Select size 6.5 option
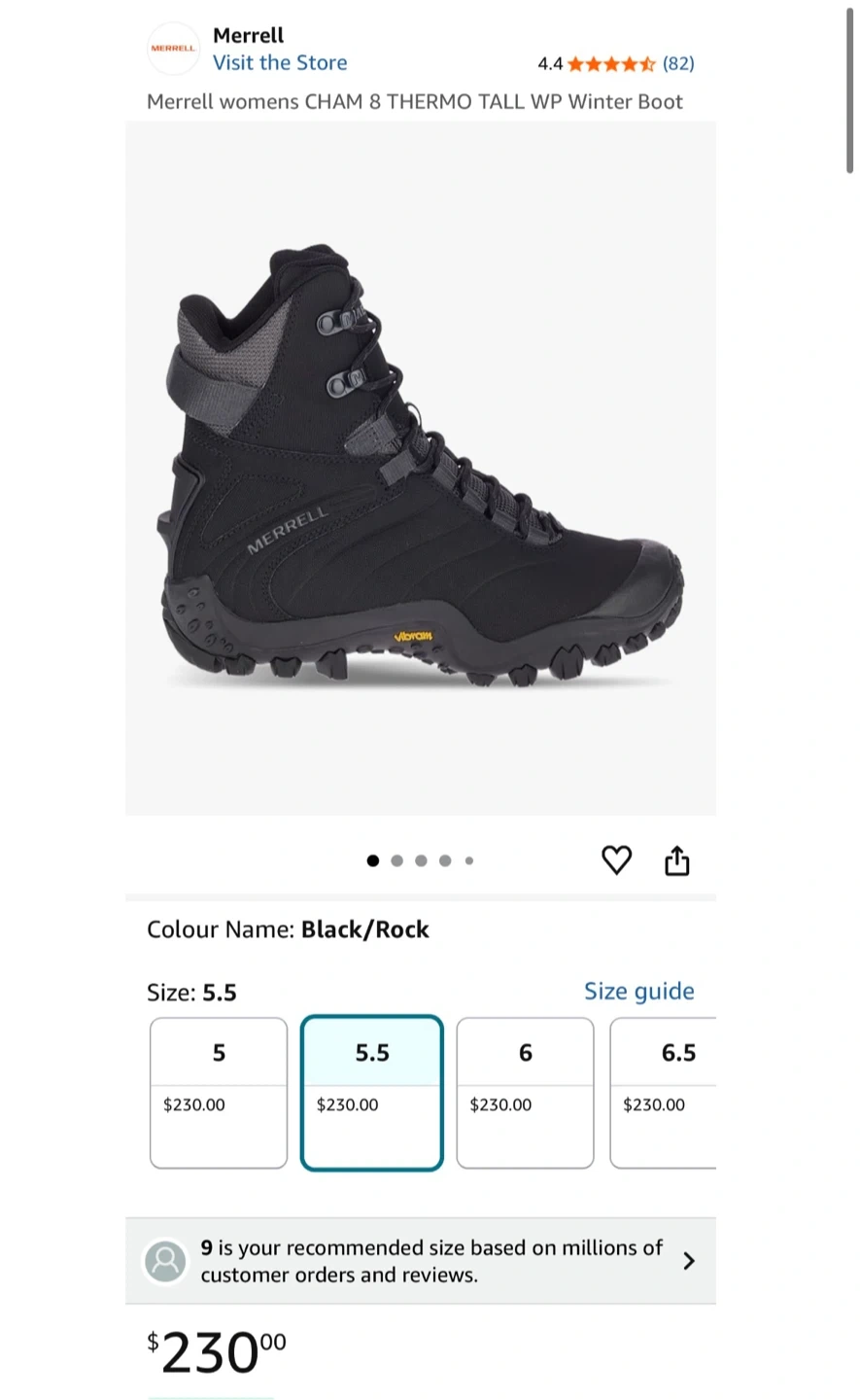860x1400 pixels. tap(664, 1092)
